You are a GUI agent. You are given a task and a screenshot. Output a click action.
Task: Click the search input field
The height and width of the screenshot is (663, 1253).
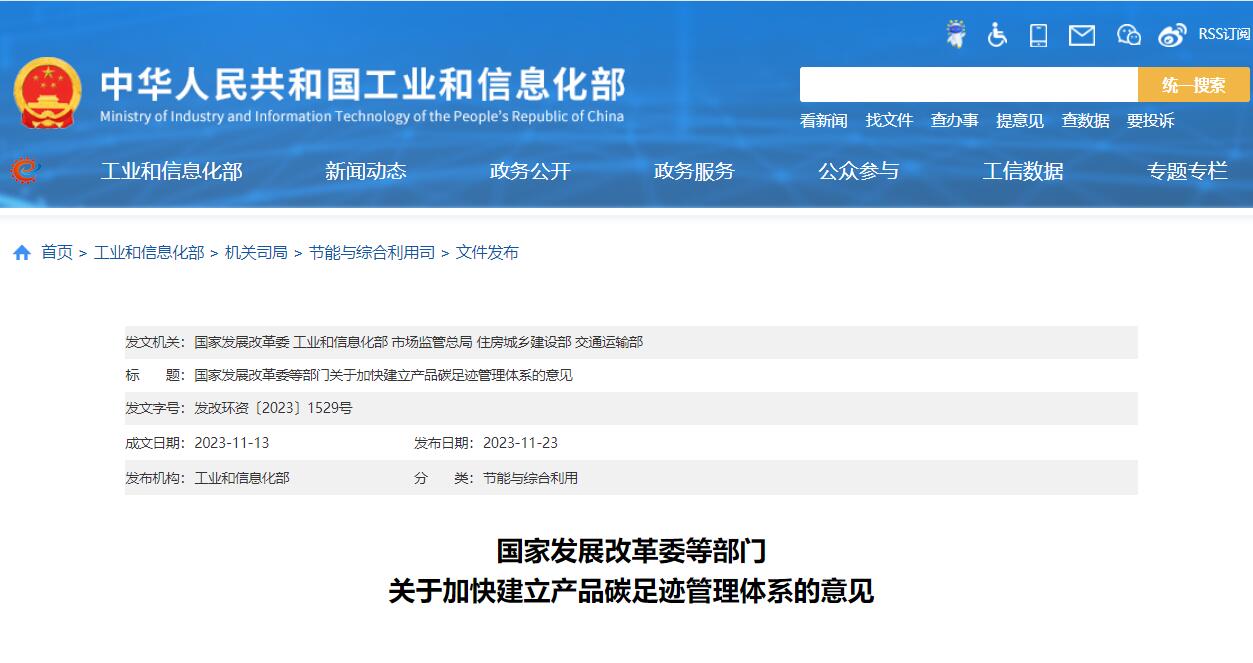[x=968, y=85]
